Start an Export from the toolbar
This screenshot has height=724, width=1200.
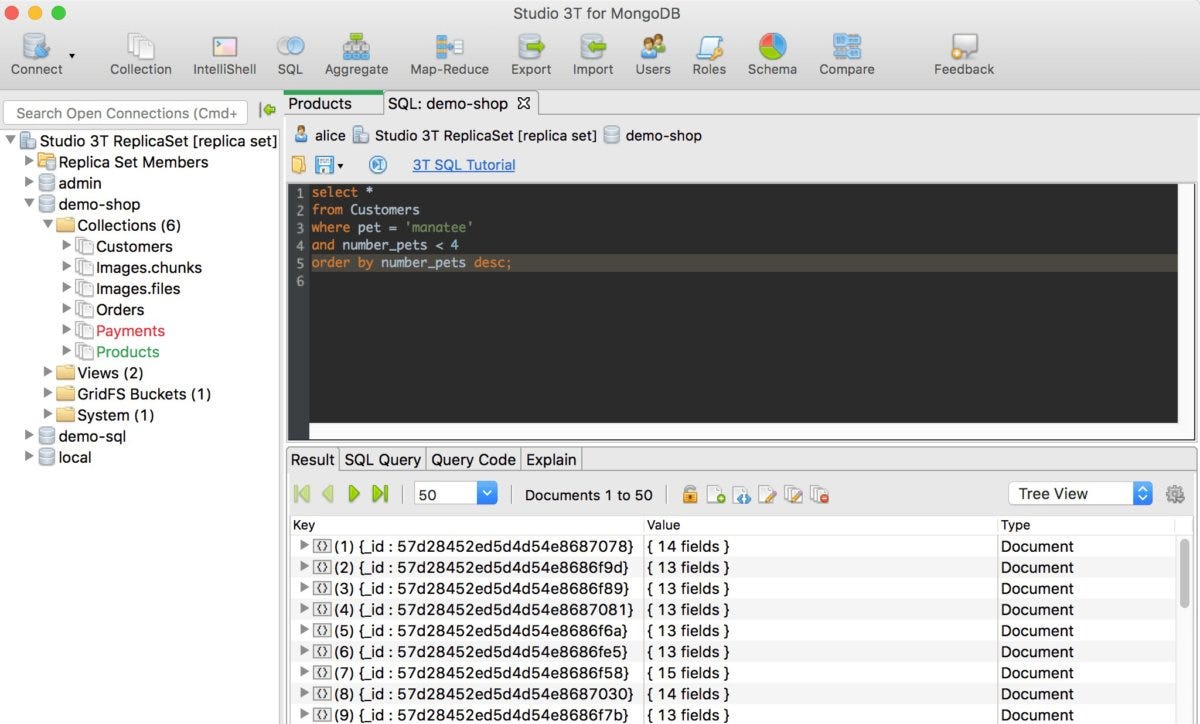[x=530, y=52]
